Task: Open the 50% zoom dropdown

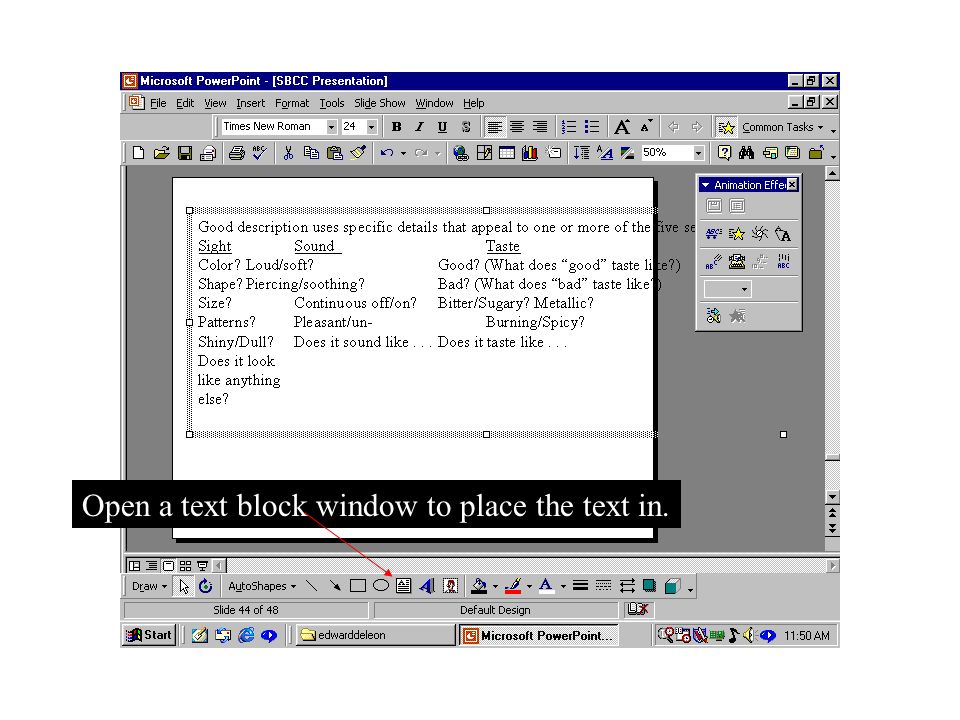Action: point(699,152)
